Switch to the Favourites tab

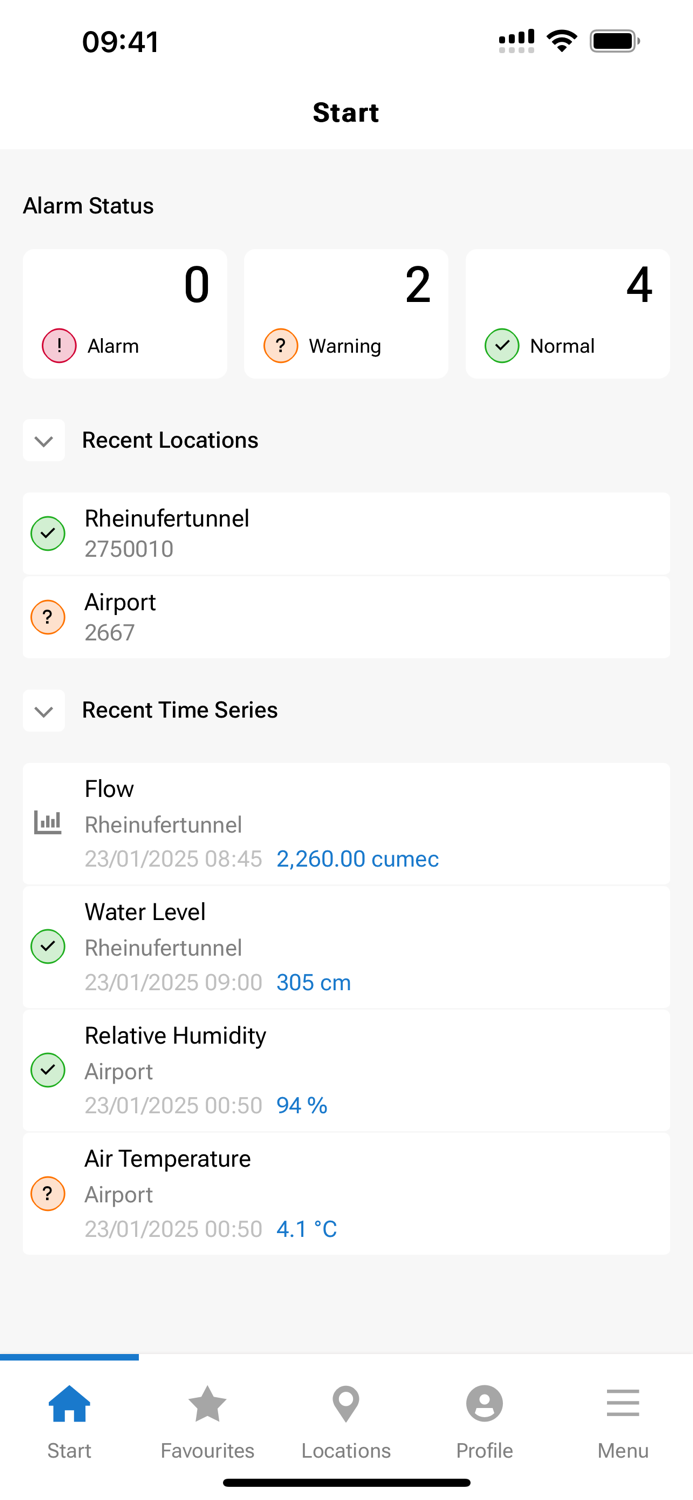click(208, 1421)
